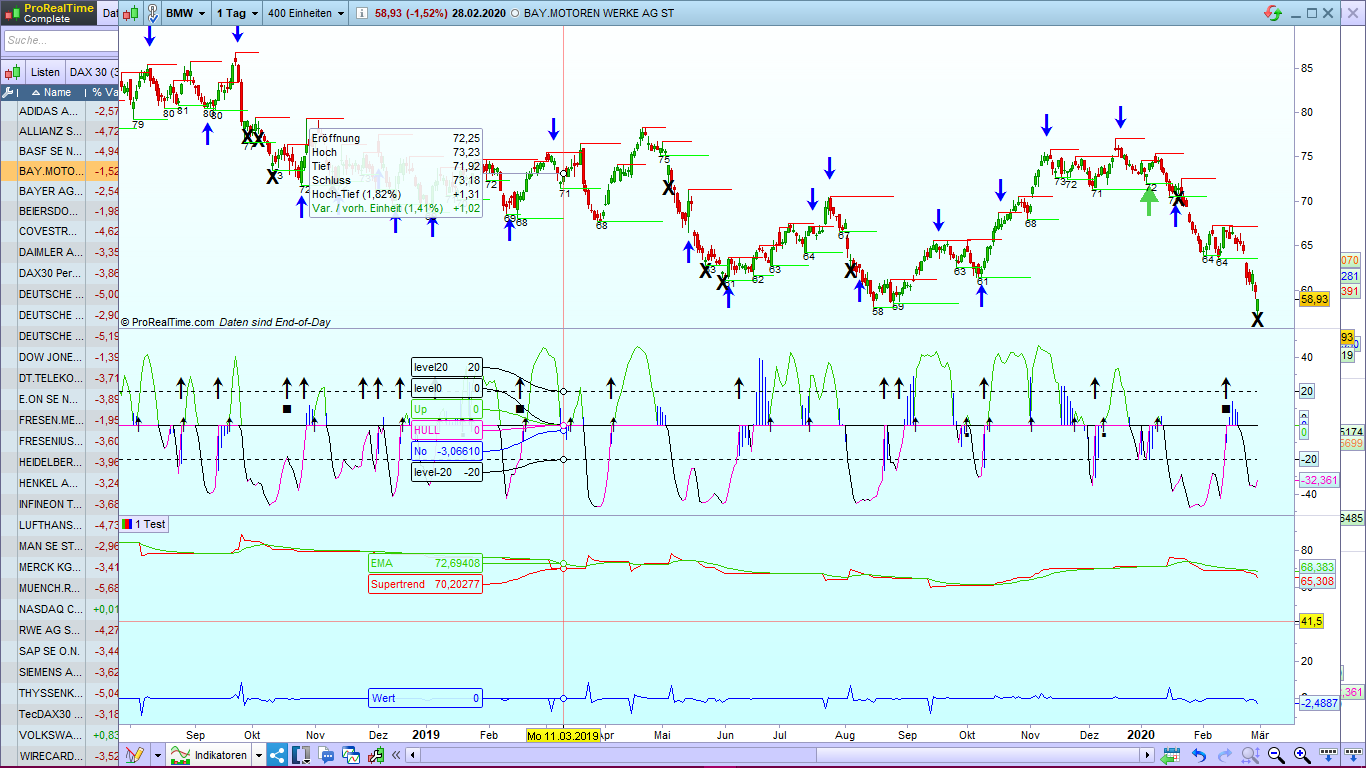Select DAIMLER in the watchlist
1366x768 pixels.
tap(60, 252)
